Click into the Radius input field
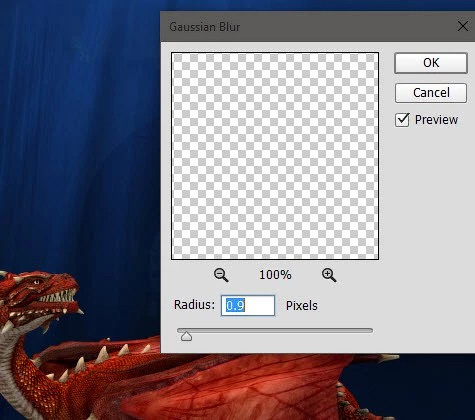 [248, 305]
